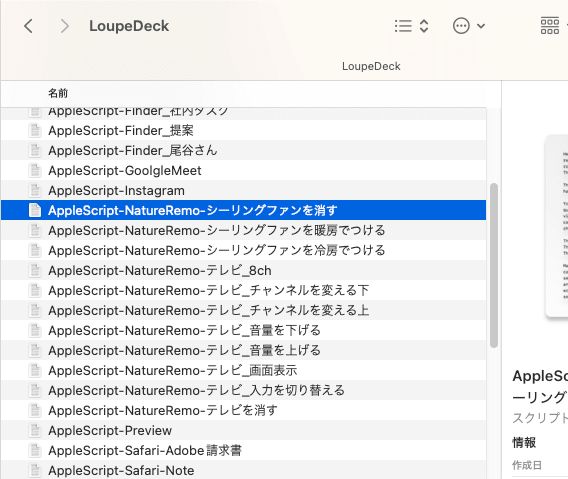
Task: Click the document preview thumbnail
Action: pyautogui.click(x=557, y=226)
